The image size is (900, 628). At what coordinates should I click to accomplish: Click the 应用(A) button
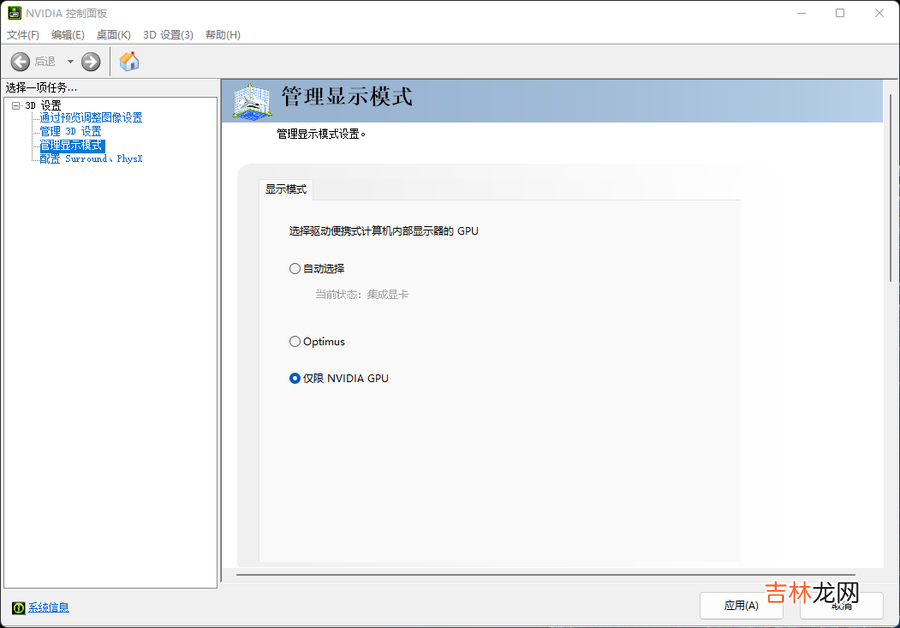click(741, 605)
